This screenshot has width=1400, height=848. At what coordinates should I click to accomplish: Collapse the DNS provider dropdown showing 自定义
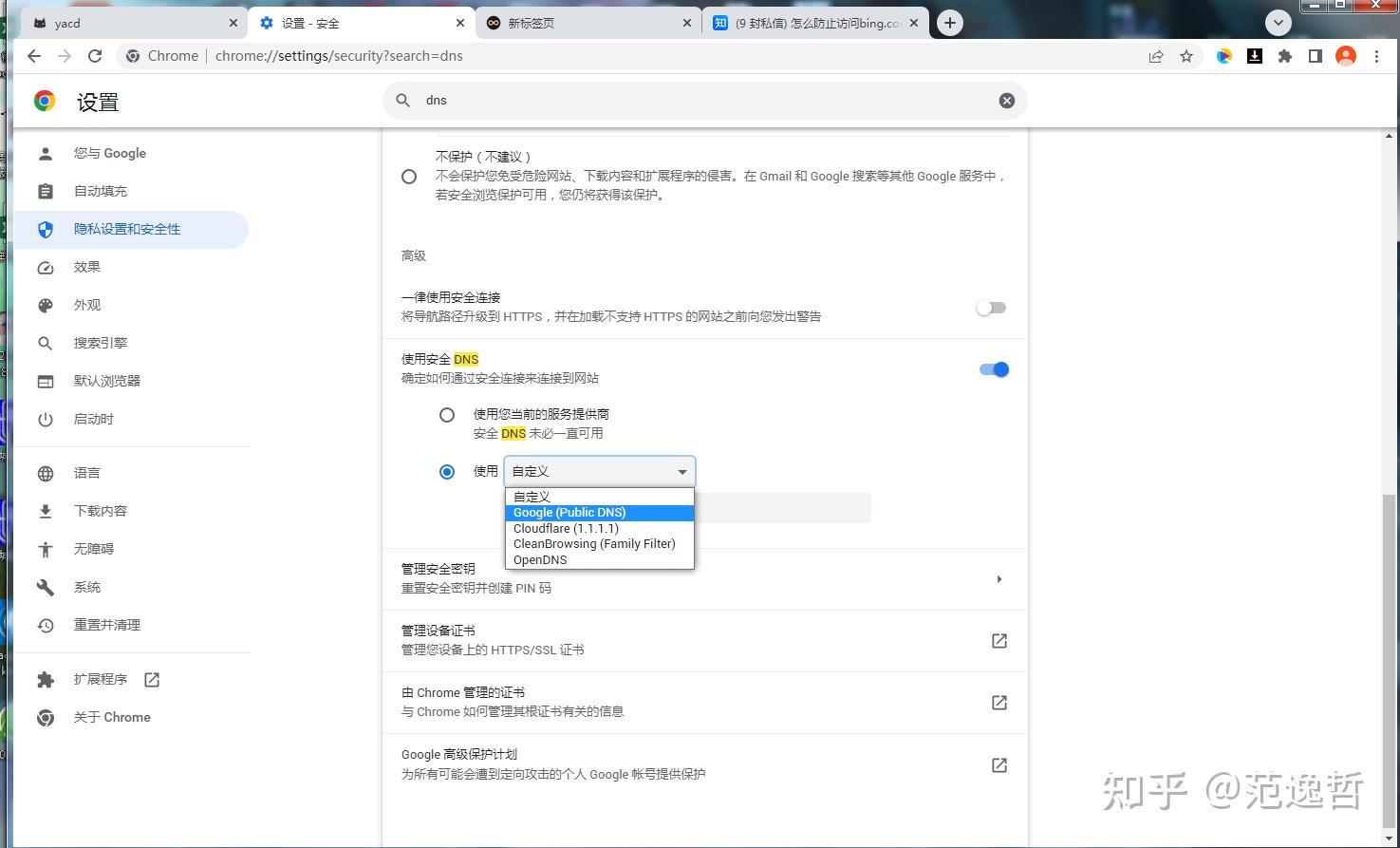pos(600,471)
